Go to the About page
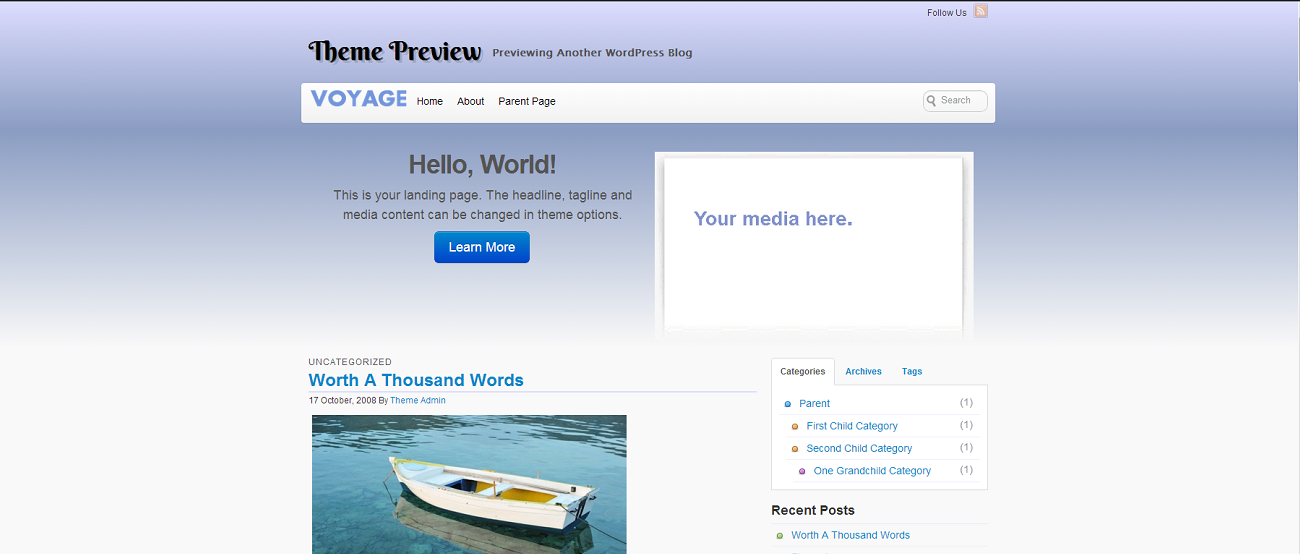 (471, 101)
